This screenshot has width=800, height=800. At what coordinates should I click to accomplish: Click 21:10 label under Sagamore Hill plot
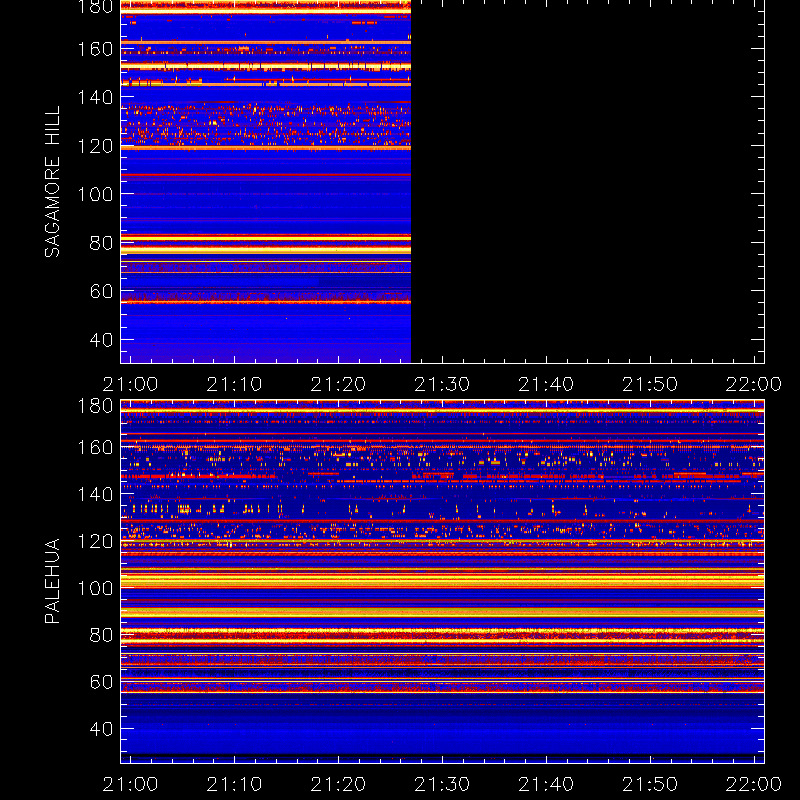234,384
